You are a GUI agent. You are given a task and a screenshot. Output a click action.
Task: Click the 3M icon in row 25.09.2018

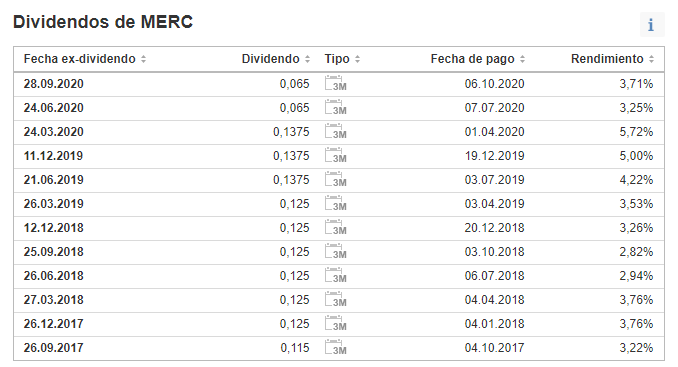(336, 252)
